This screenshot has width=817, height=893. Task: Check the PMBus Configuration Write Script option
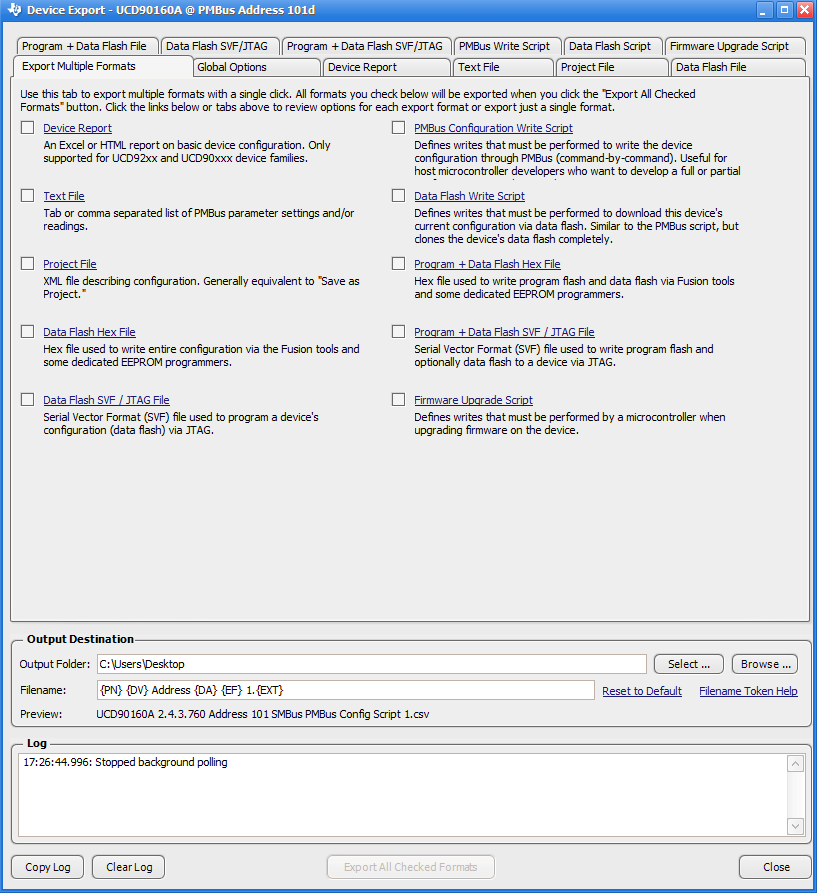pyautogui.click(x=398, y=127)
